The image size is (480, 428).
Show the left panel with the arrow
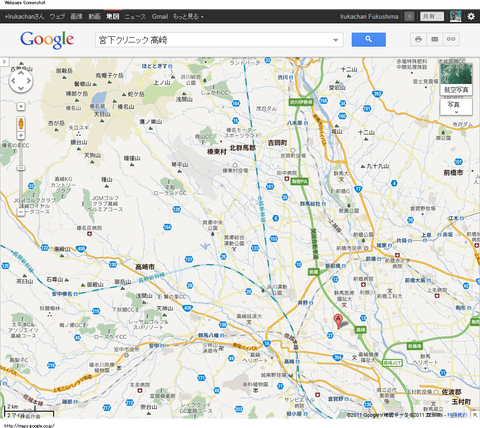tap(4, 62)
